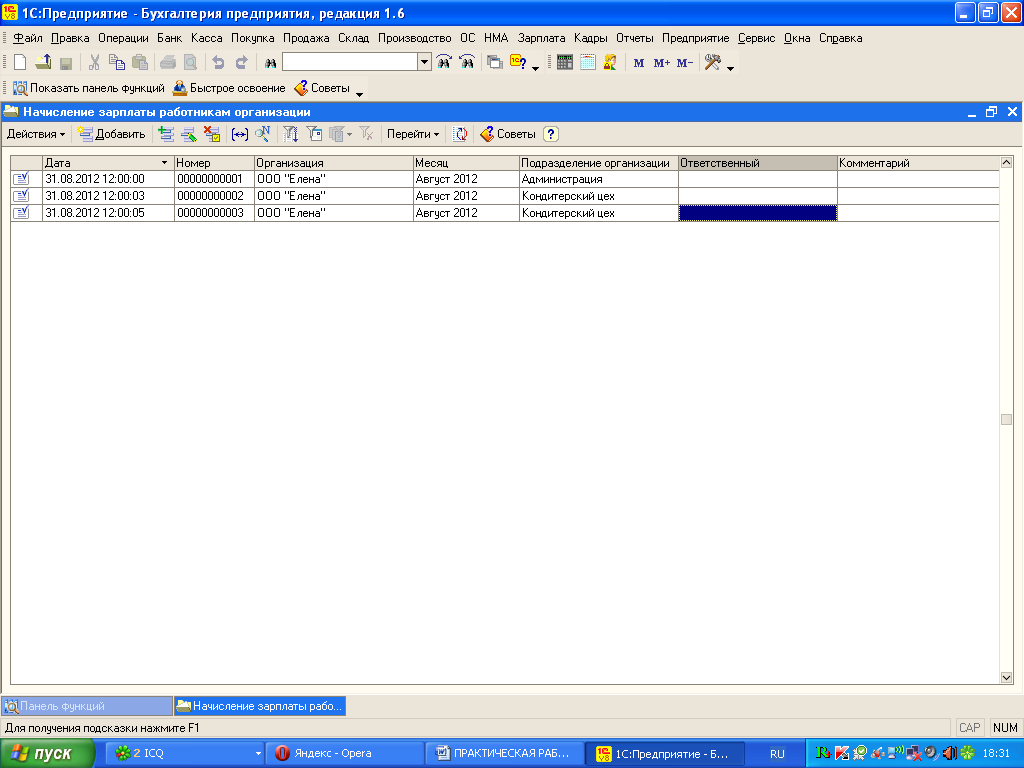Click the yellow Help question button
The image size is (1024, 768).
click(x=551, y=135)
